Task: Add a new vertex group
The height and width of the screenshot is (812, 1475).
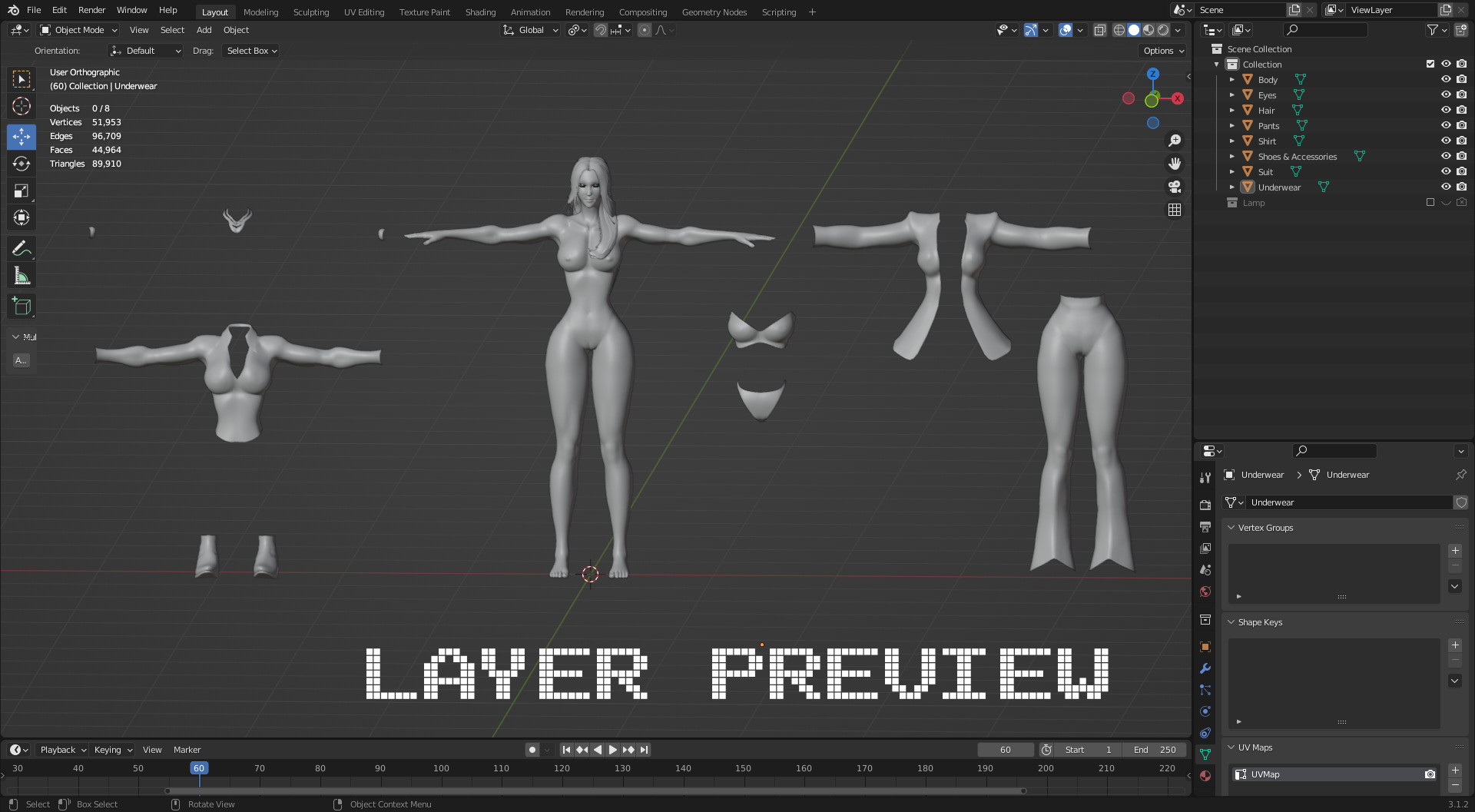Action: coord(1455,551)
